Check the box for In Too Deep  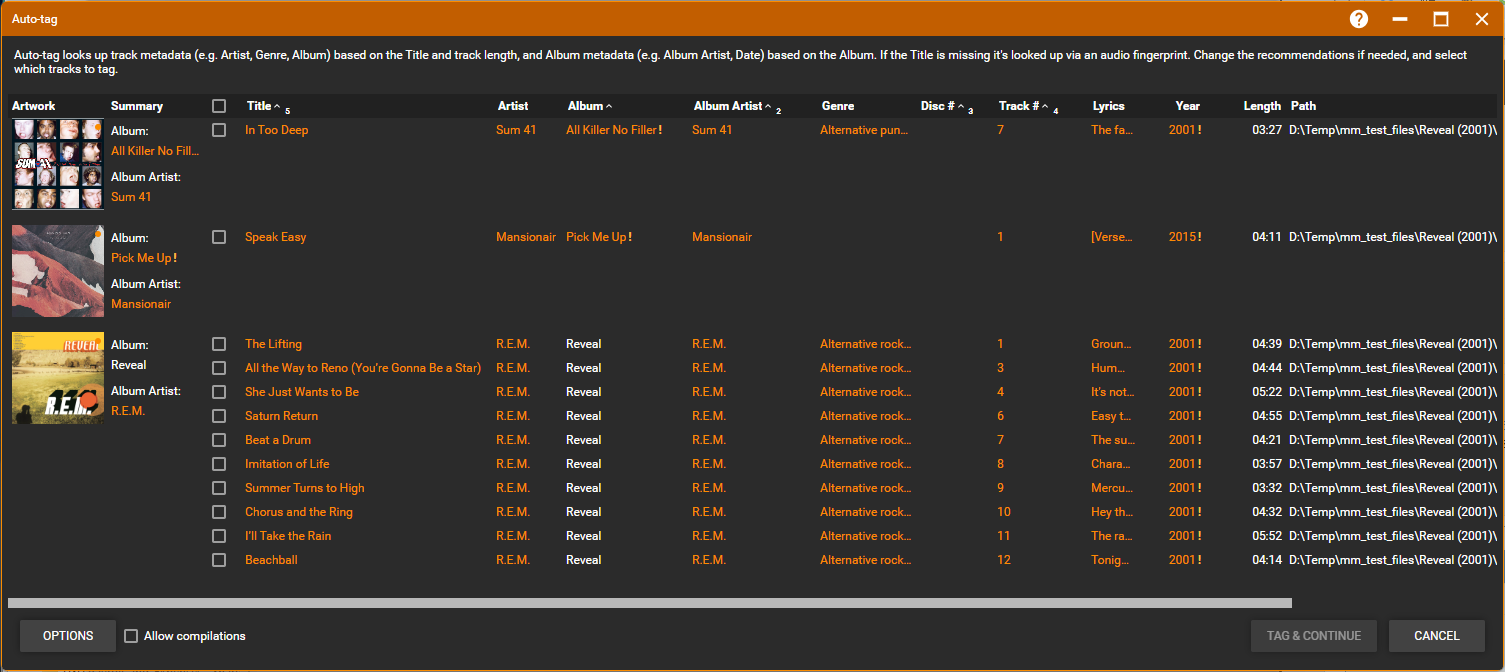219,130
